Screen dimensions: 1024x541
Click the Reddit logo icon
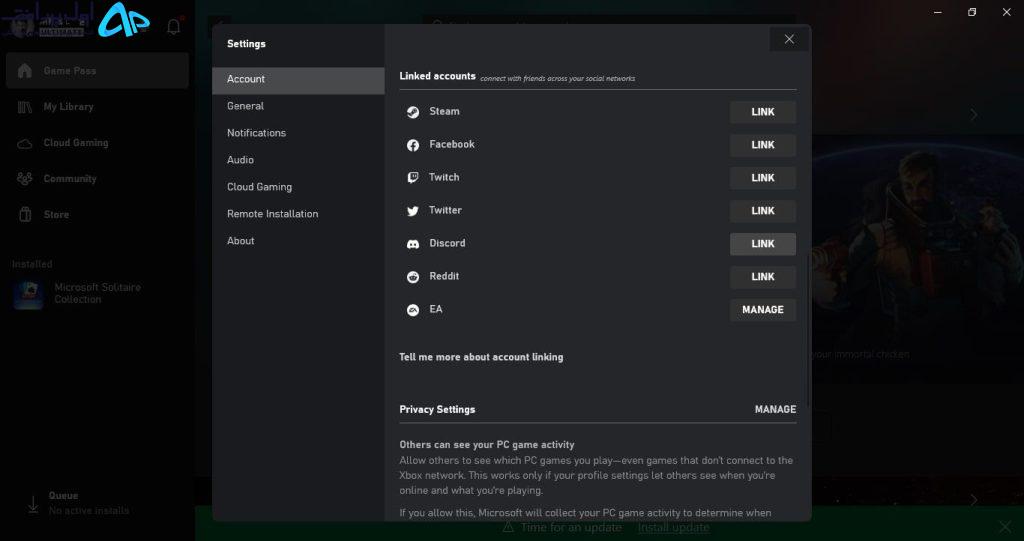(413, 277)
